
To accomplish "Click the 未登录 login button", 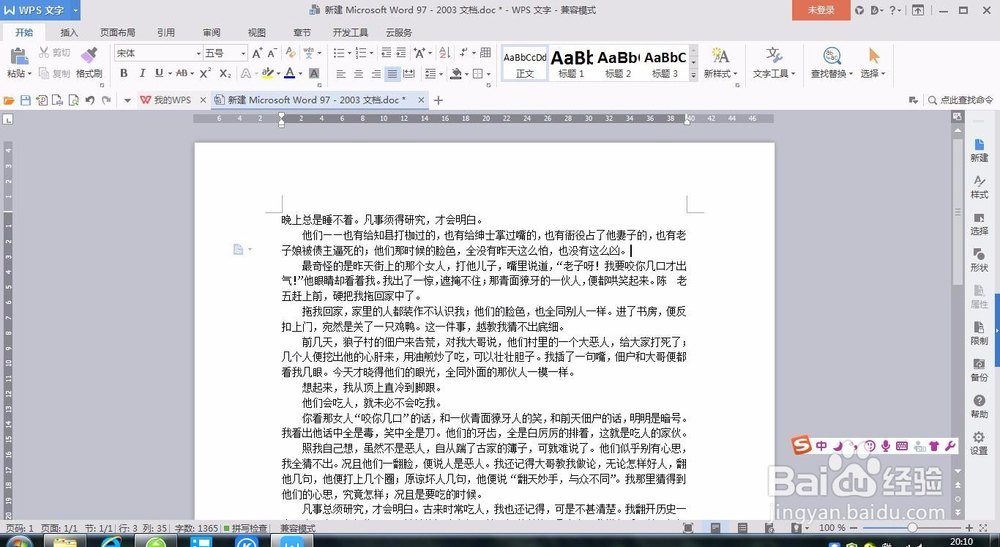I will click(x=821, y=10).
